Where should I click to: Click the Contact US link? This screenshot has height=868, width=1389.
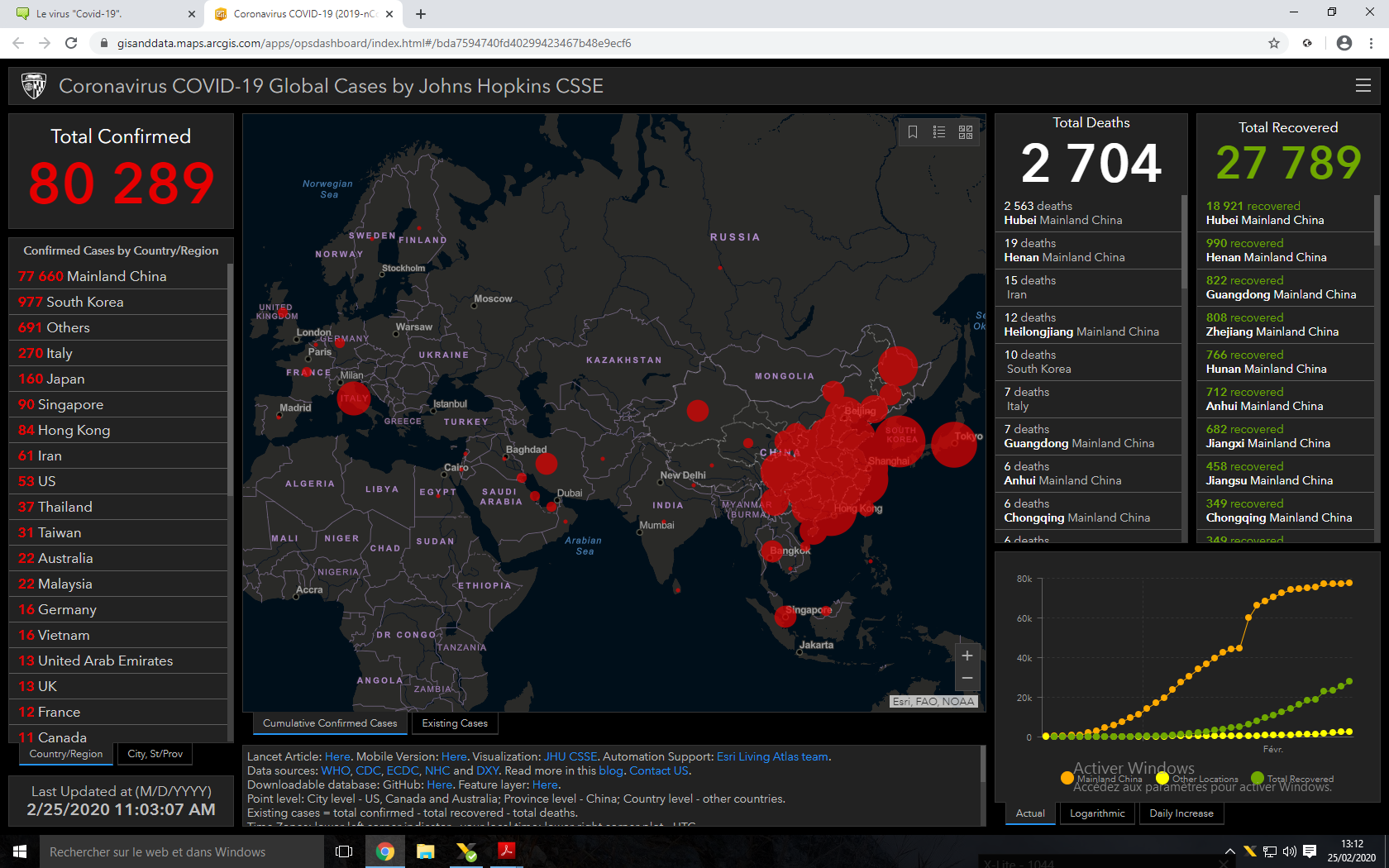tap(659, 770)
